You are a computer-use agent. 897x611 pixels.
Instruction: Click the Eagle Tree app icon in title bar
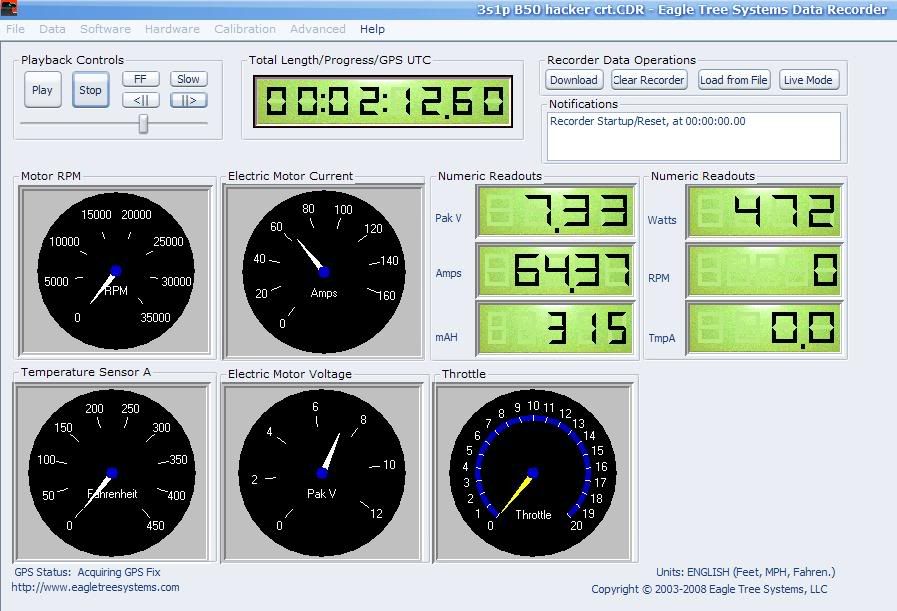point(9,9)
